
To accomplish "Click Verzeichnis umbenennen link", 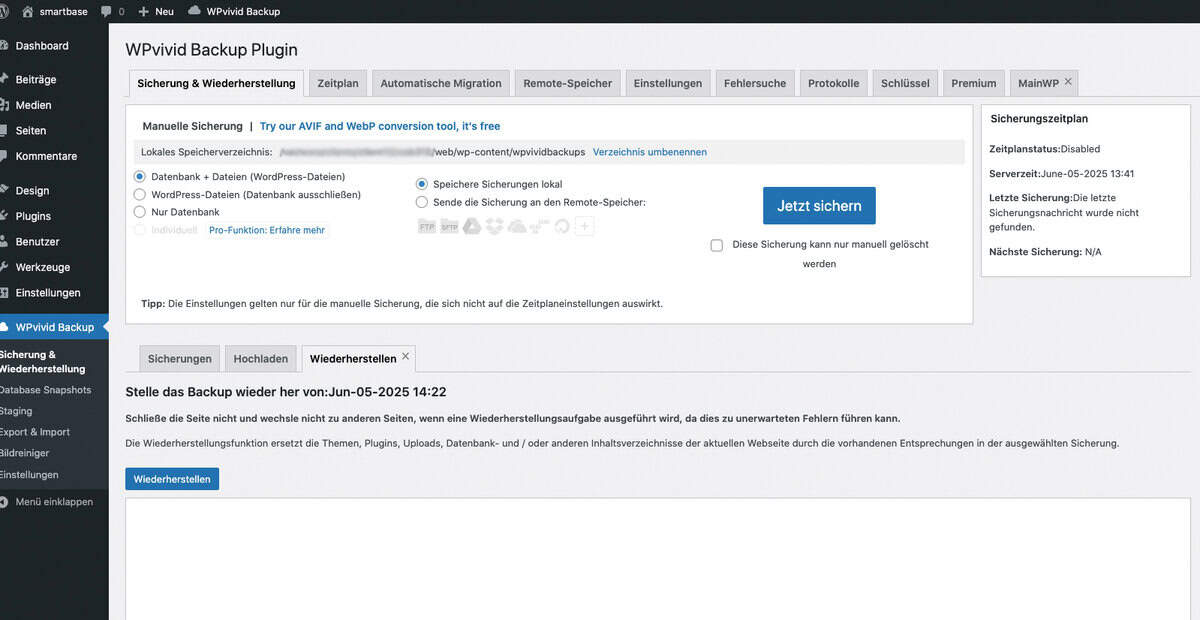I will (x=650, y=152).
